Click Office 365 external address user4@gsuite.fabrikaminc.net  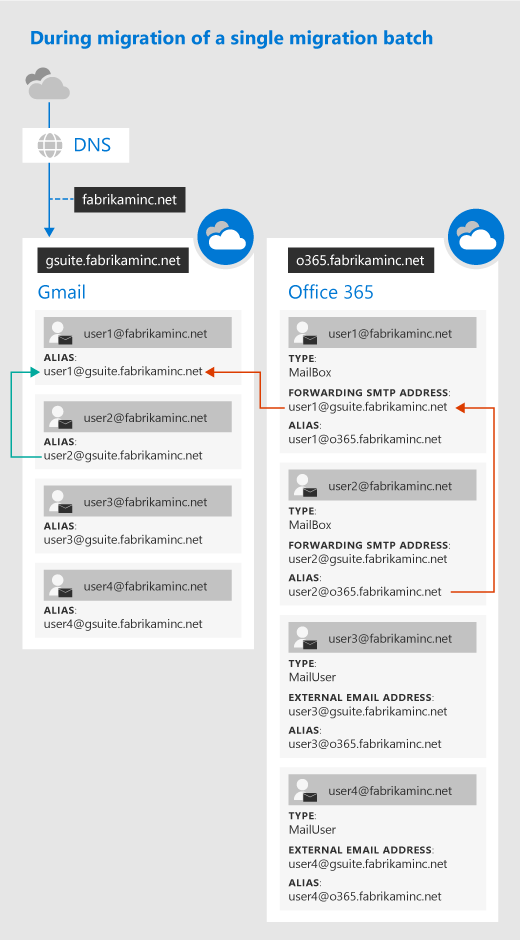pyautogui.click(x=368, y=864)
